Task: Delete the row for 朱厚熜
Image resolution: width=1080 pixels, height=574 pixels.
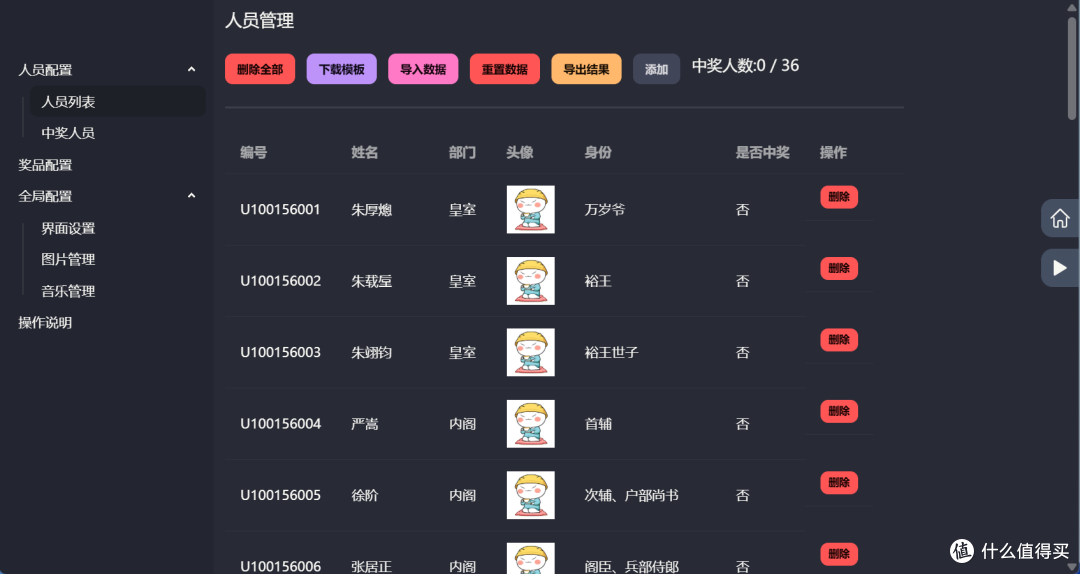Action: (x=839, y=197)
